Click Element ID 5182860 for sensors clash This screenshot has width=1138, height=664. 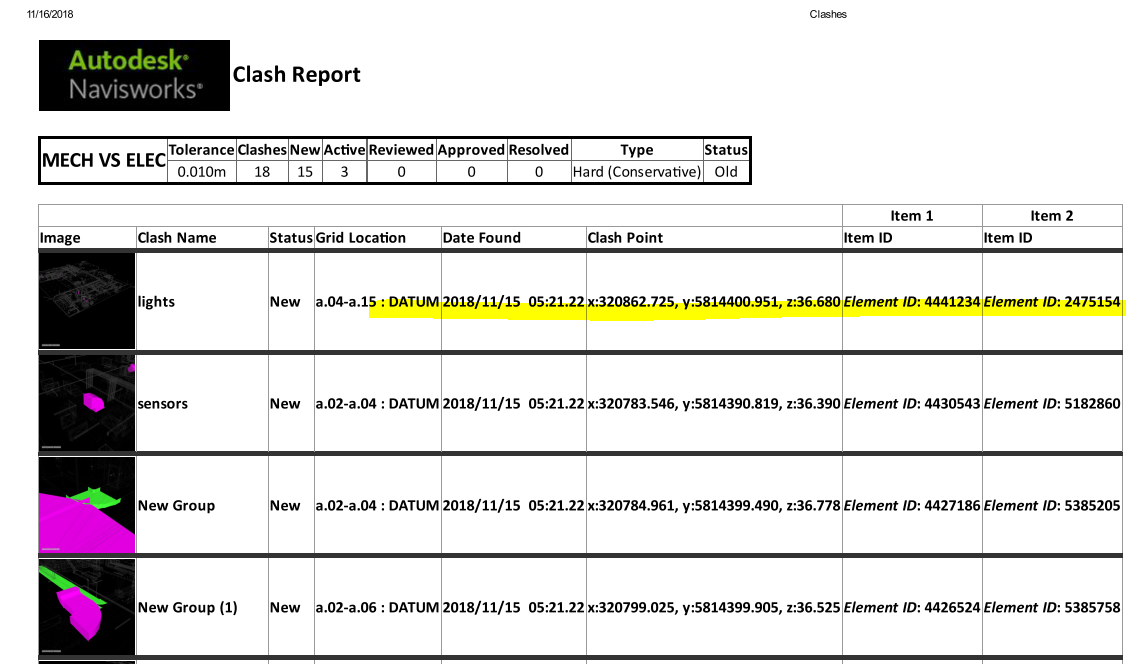tap(1051, 404)
